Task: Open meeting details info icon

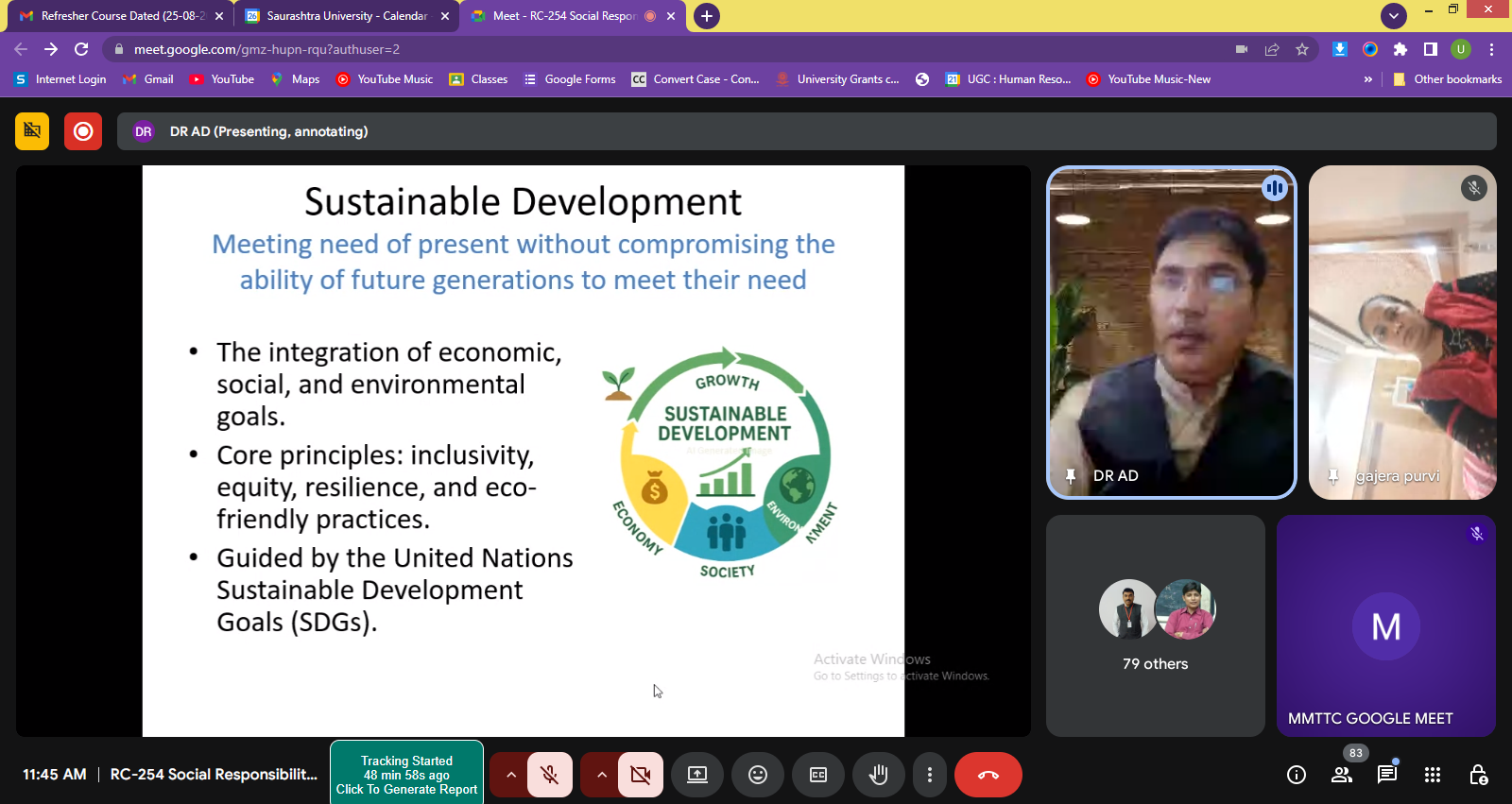Action: coord(1297,775)
